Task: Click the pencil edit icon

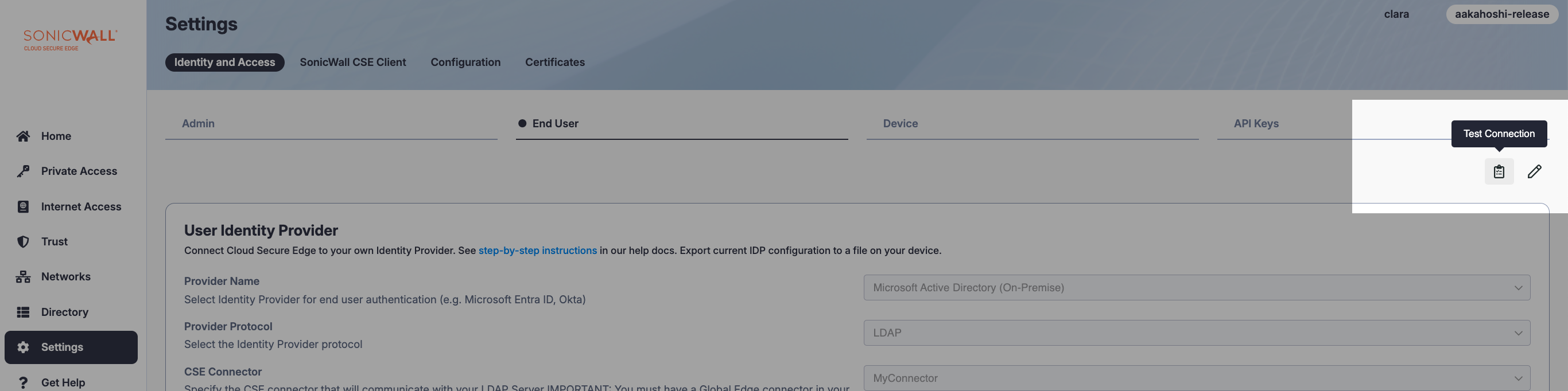Action: tap(1534, 171)
